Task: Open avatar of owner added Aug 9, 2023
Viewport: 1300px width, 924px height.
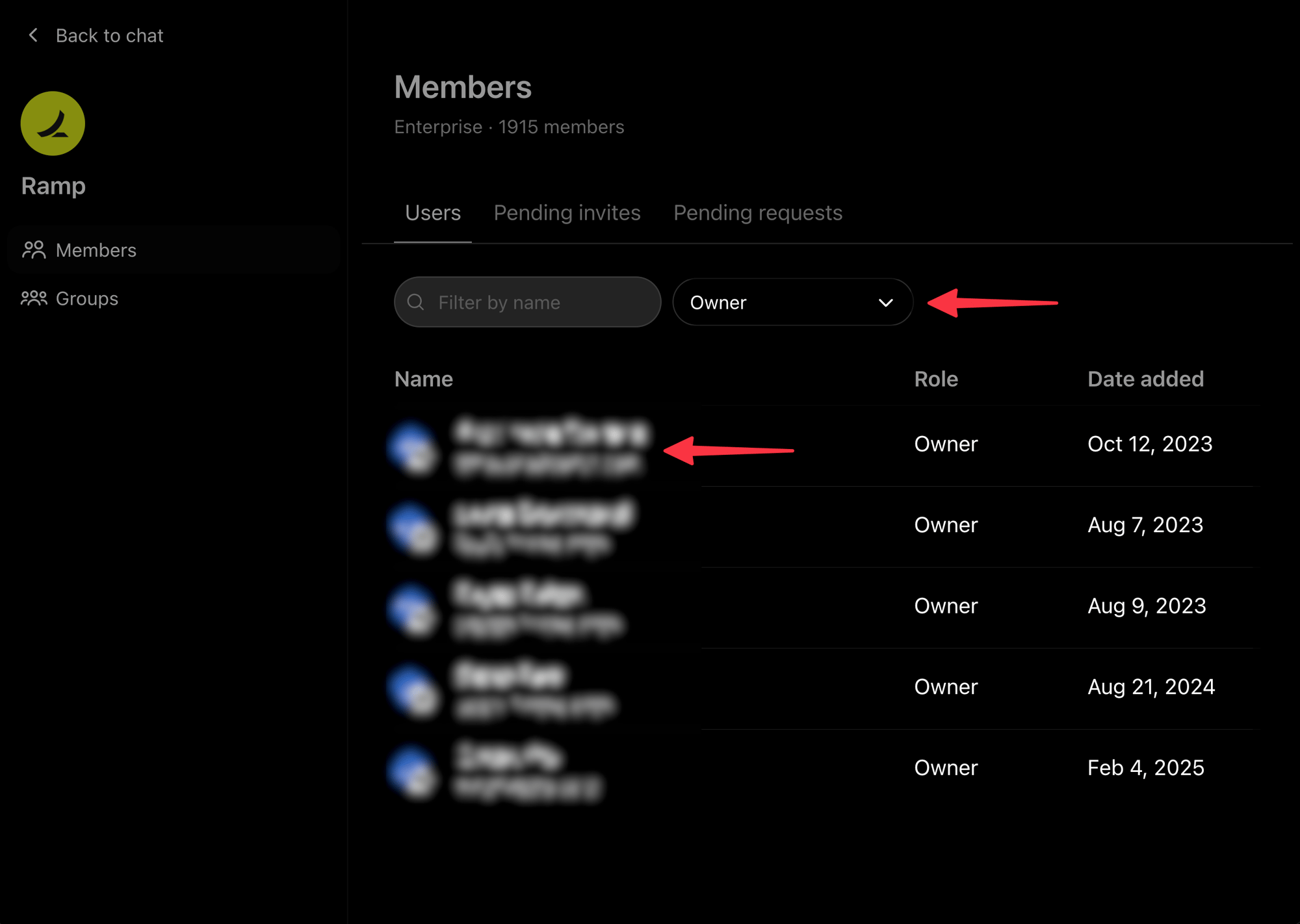Action: point(413,610)
